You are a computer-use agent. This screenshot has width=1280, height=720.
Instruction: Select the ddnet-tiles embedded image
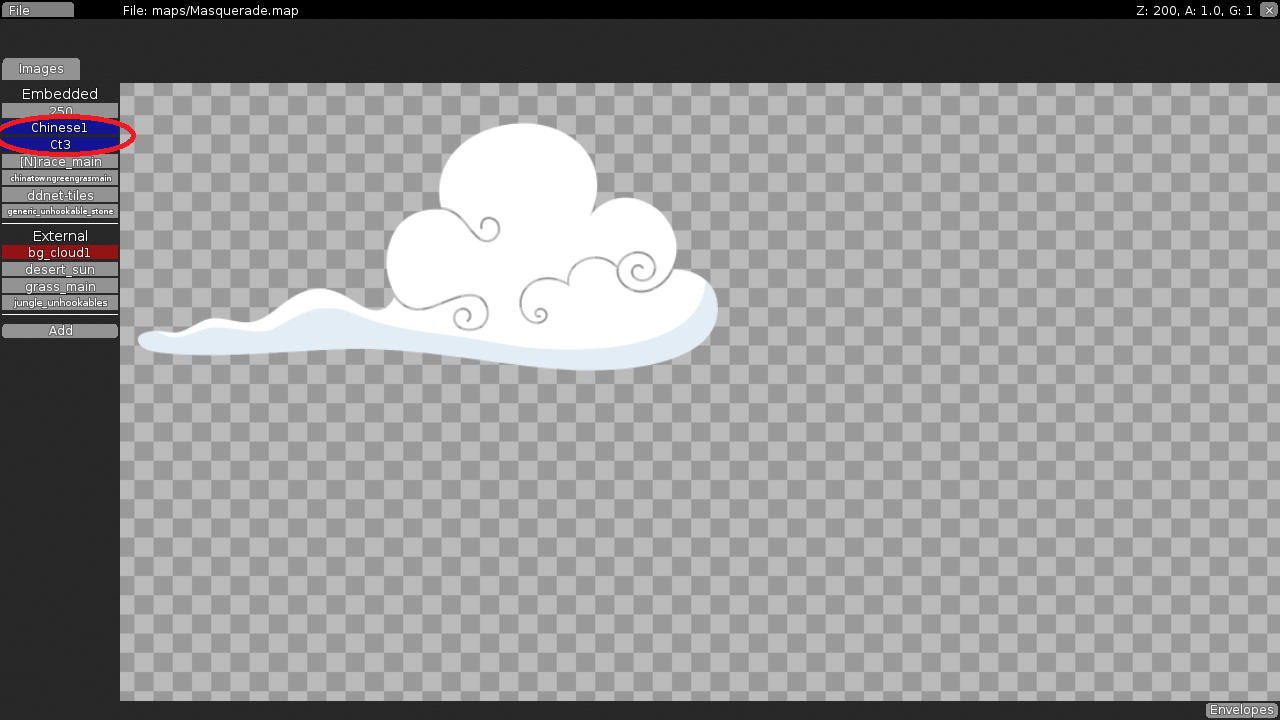(60, 195)
